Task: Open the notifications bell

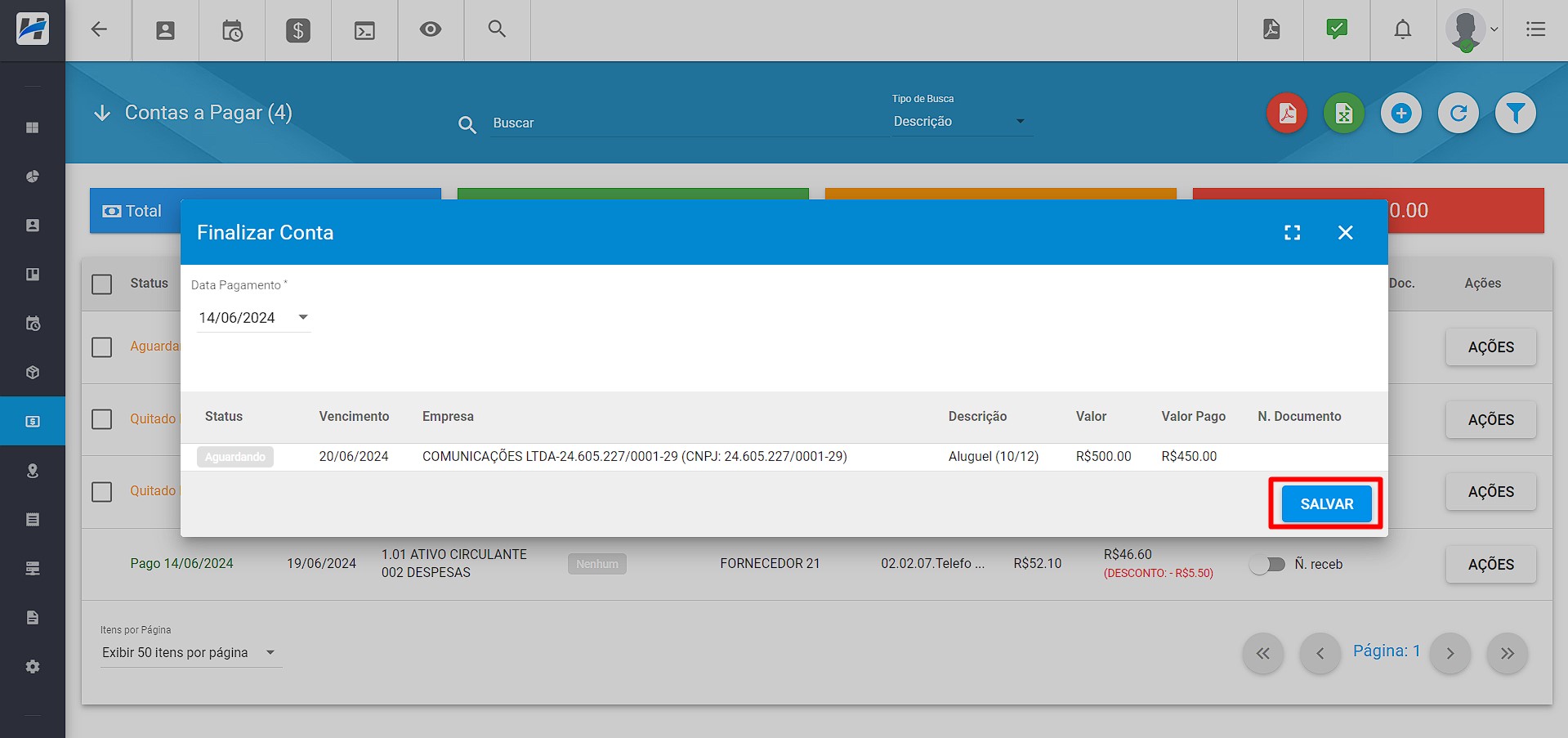Action: pyautogui.click(x=1403, y=29)
